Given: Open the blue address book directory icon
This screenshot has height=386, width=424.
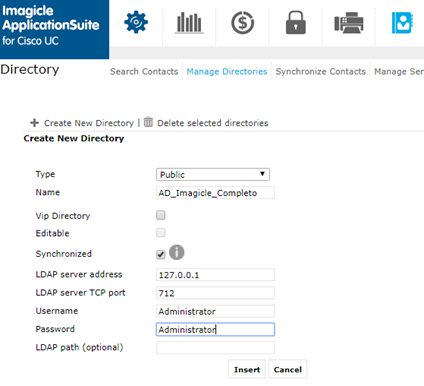Looking at the screenshot, I should point(402,23).
